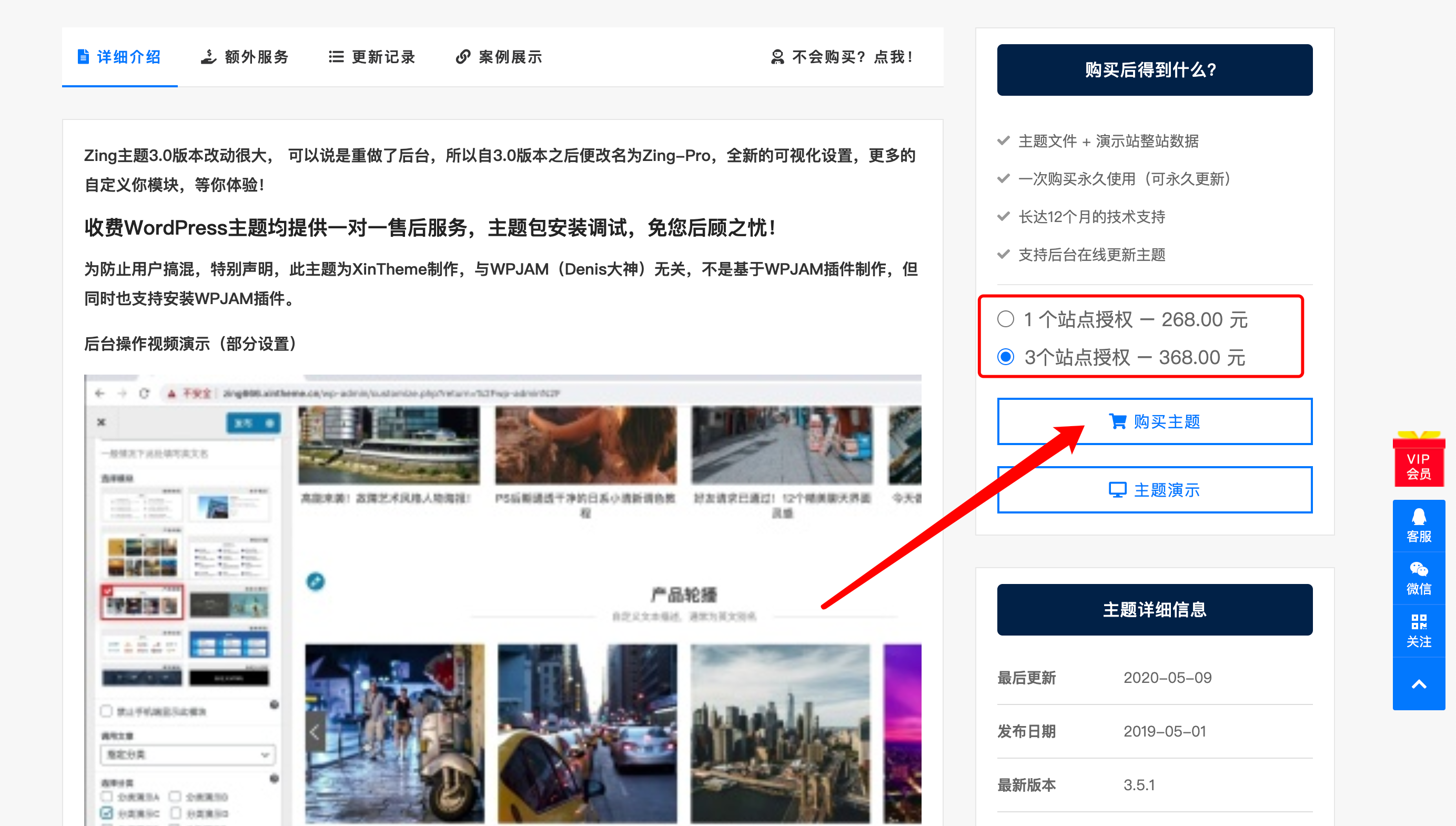Click the 主题演示 button
1456x826 pixels.
tap(1154, 490)
